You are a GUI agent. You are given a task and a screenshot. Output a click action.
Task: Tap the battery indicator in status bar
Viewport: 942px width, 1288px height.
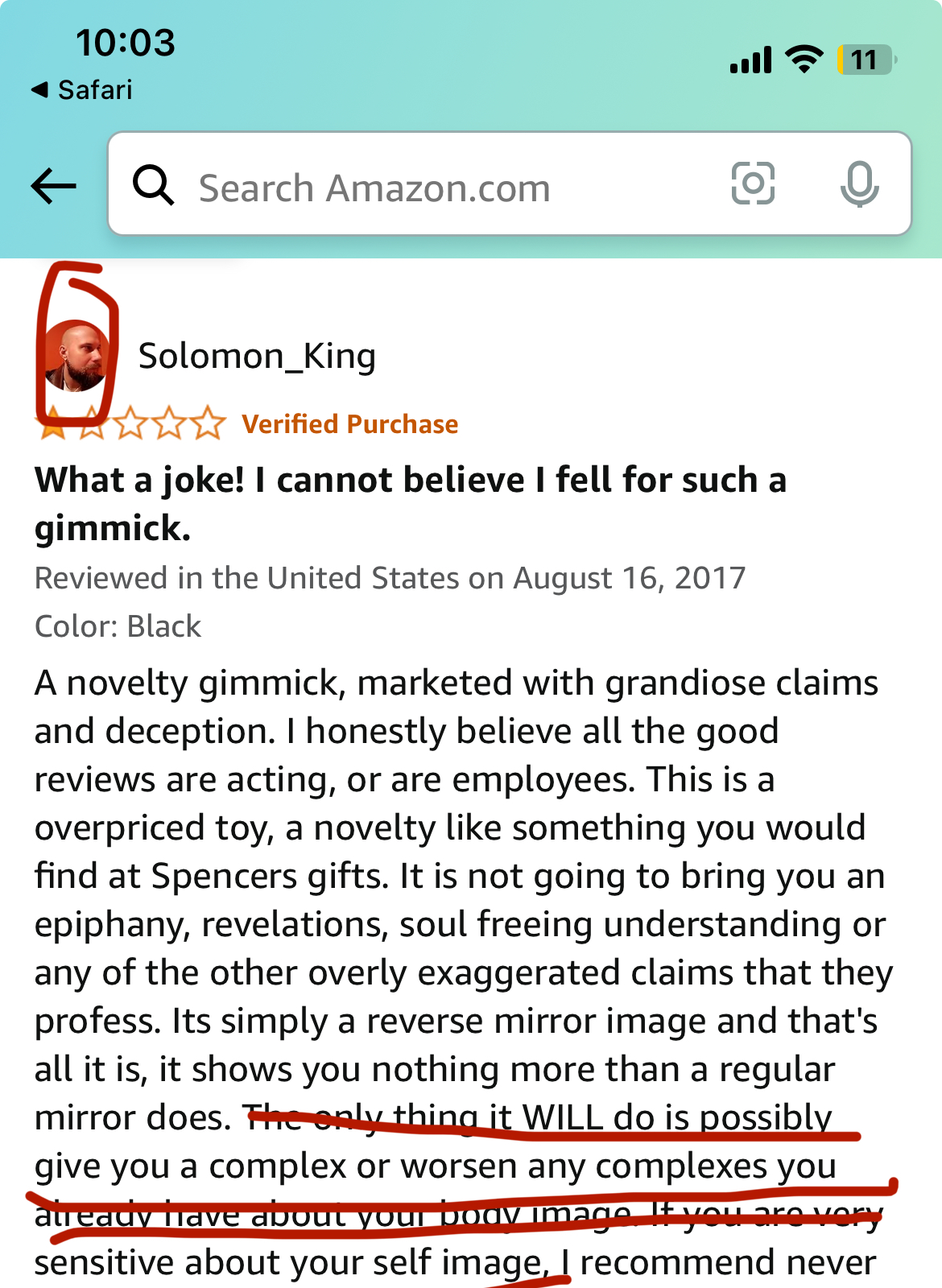866,60
